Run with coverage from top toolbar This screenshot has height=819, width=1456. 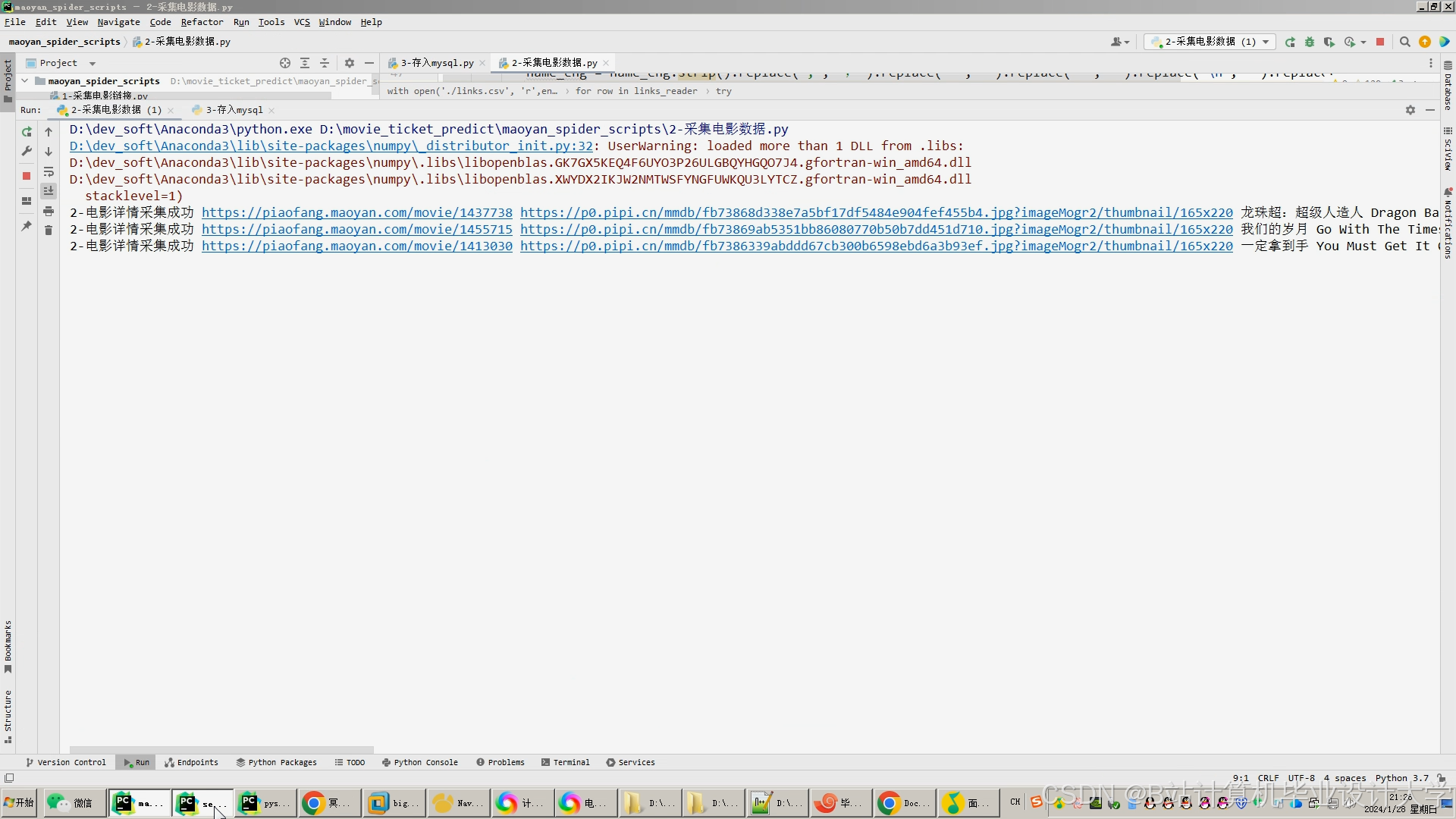(1329, 42)
